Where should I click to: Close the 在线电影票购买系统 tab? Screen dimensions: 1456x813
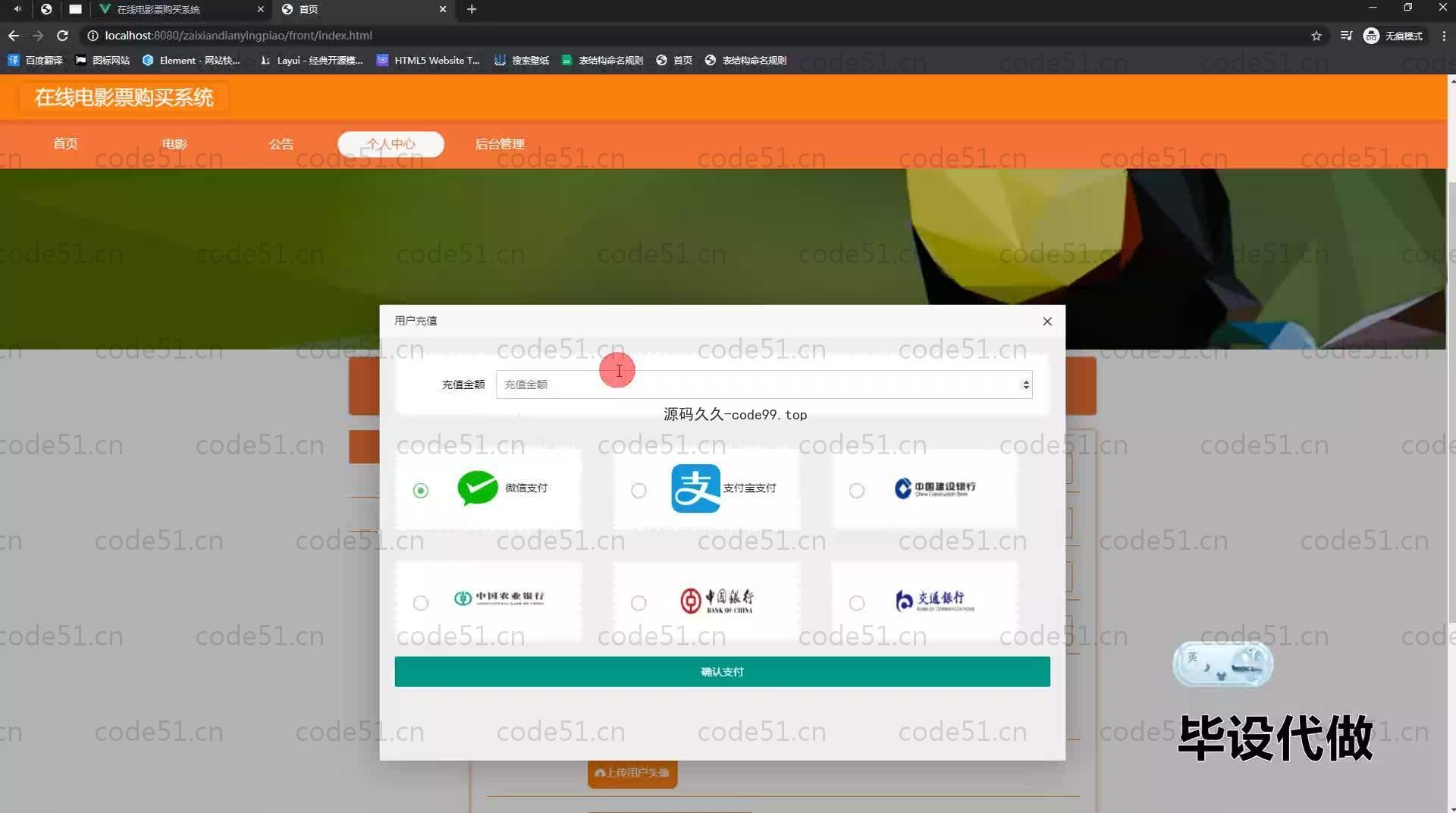point(260,9)
